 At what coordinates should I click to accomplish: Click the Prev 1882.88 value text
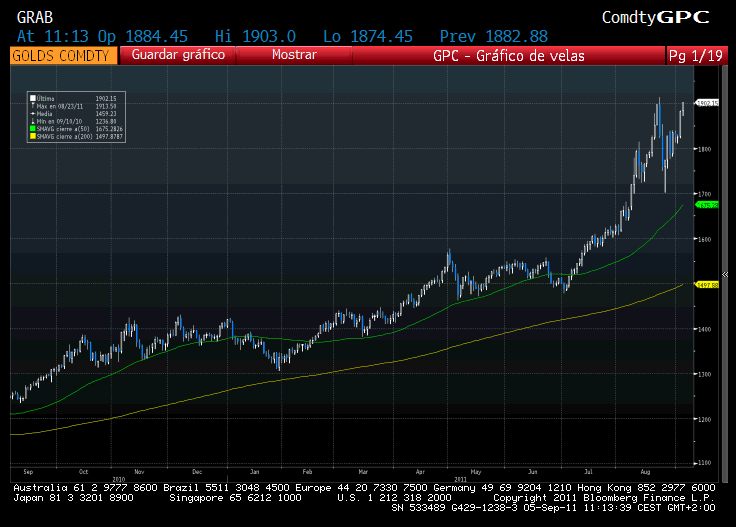coord(493,37)
